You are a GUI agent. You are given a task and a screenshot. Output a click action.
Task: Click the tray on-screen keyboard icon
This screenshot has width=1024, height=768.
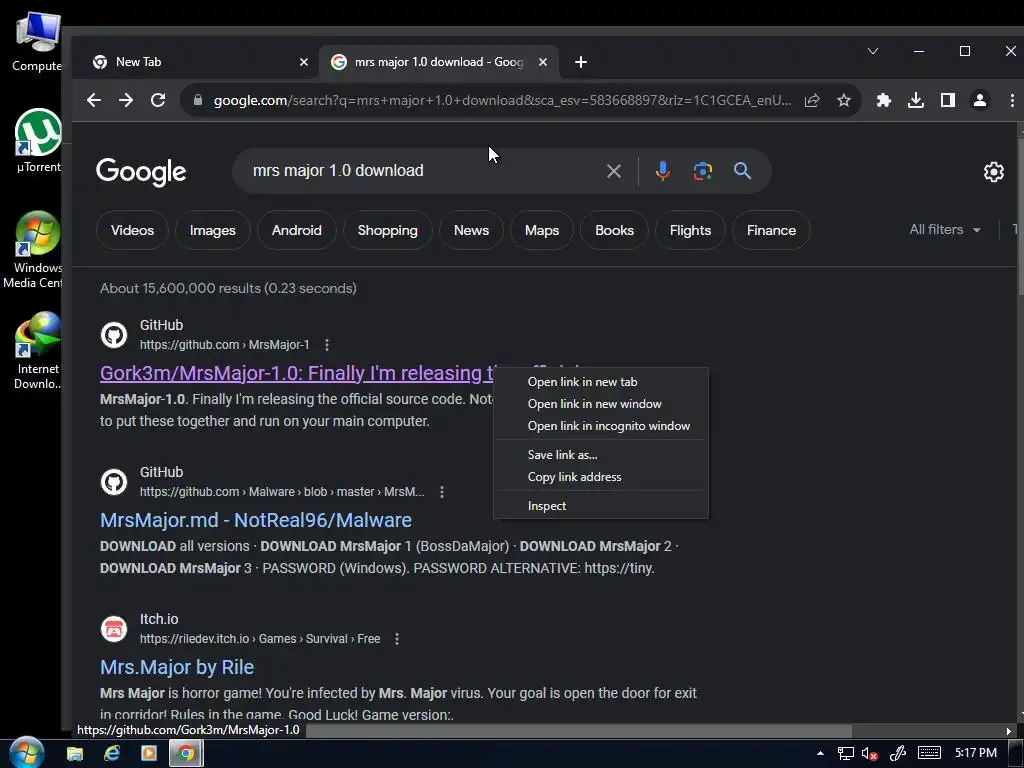pos(929,753)
